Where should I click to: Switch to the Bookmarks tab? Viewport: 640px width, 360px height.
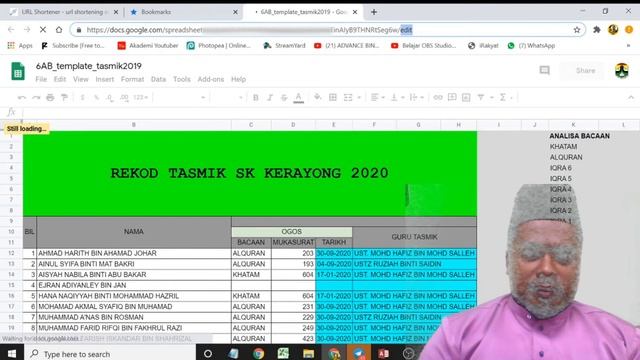pyautogui.click(x=183, y=12)
